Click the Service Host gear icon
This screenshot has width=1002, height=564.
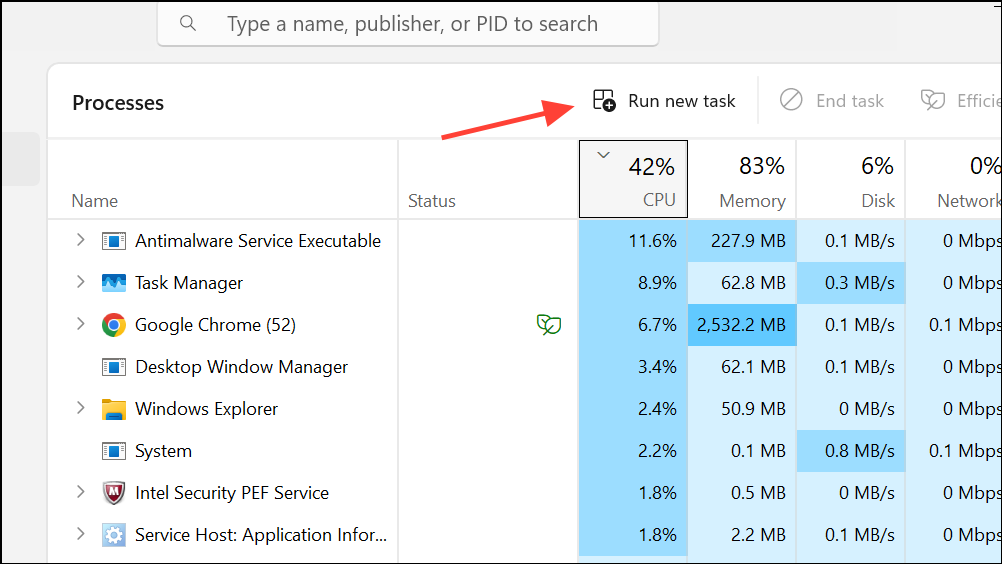[x=114, y=535]
